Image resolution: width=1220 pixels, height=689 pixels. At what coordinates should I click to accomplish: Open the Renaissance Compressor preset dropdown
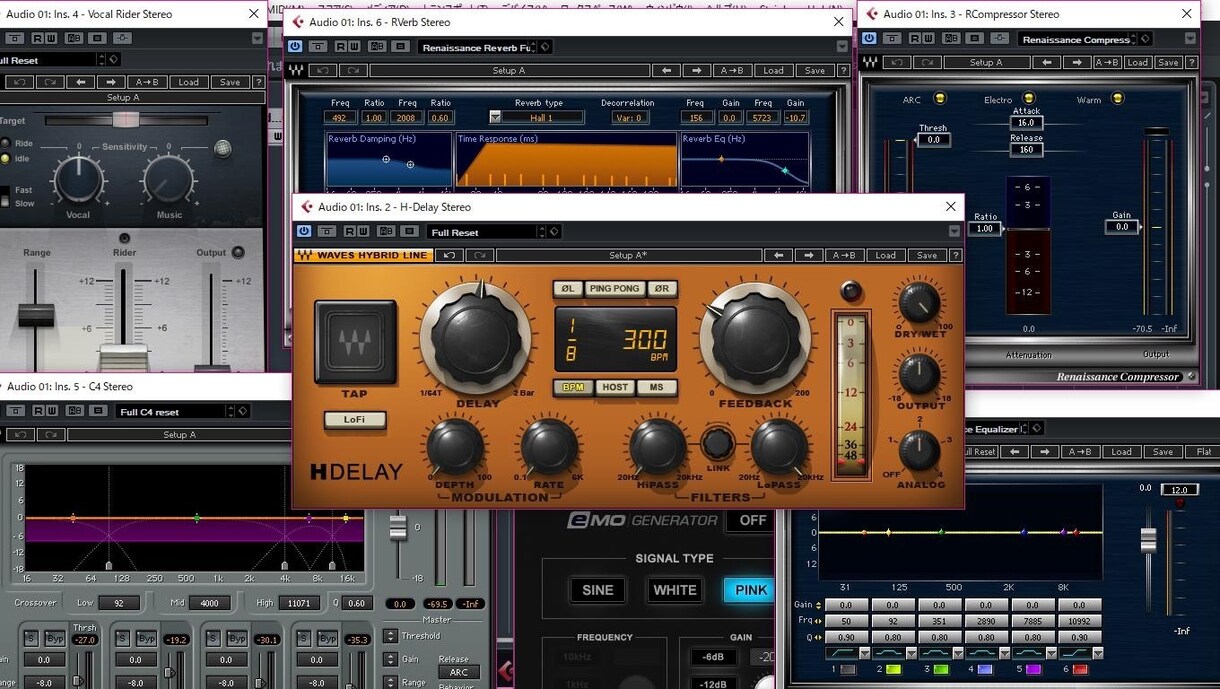click(x=1078, y=39)
